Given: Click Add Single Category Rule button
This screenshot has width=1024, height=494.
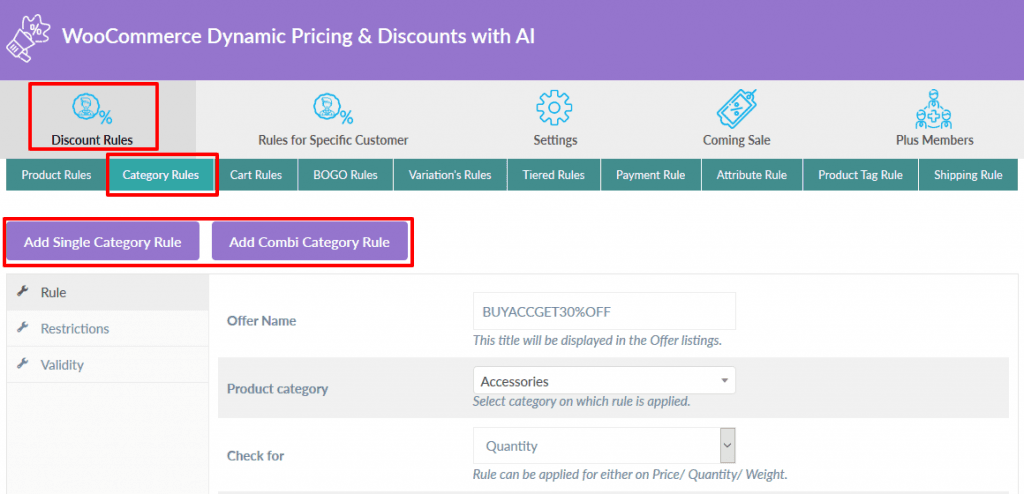Looking at the screenshot, I should tap(103, 242).
